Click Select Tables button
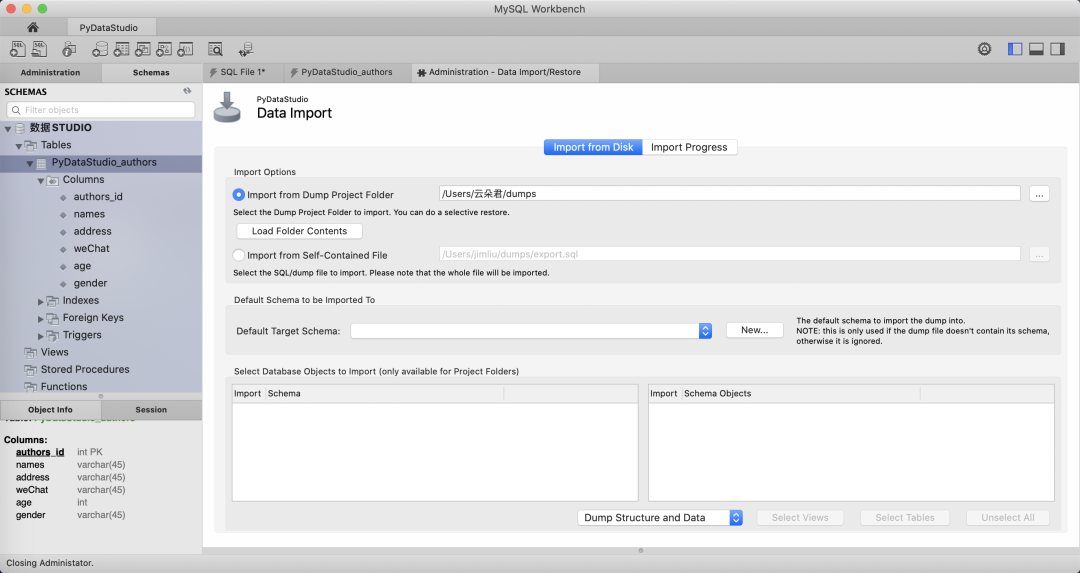Image resolution: width=1080 pixels, height=573 pixels. (x=905, y=518)
